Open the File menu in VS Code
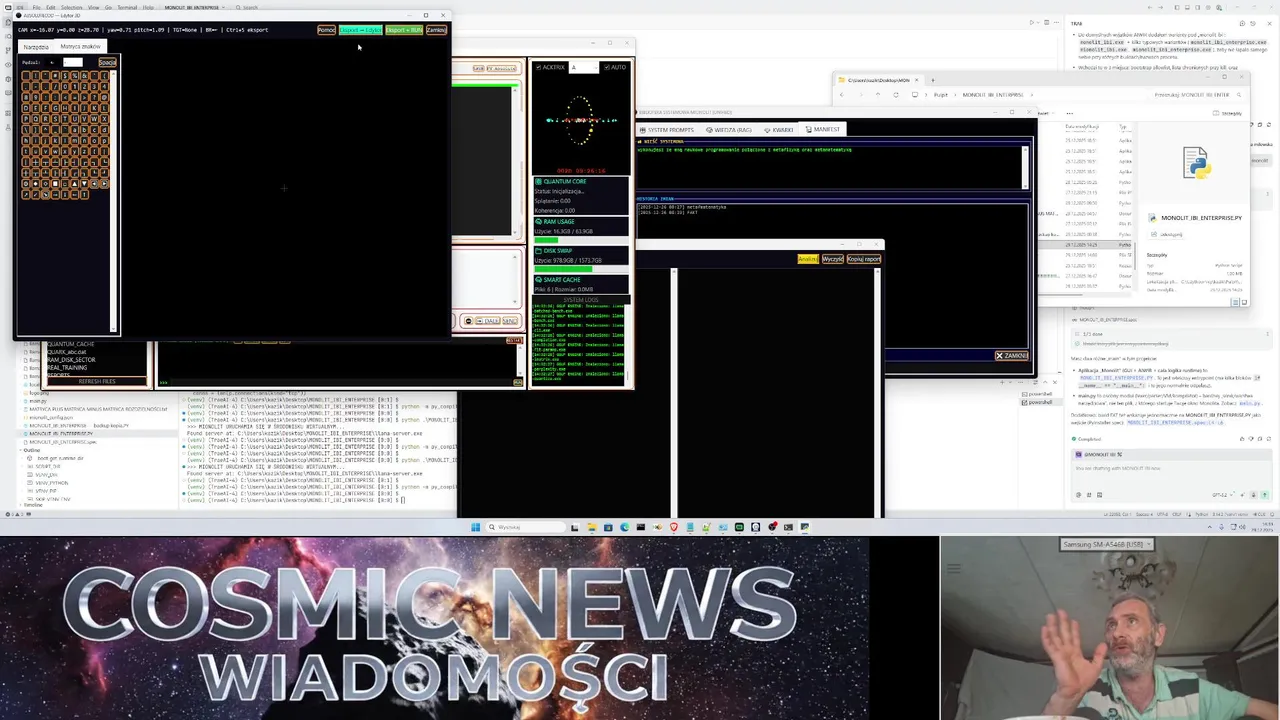The image size is (1280, 720). (36, 7)
